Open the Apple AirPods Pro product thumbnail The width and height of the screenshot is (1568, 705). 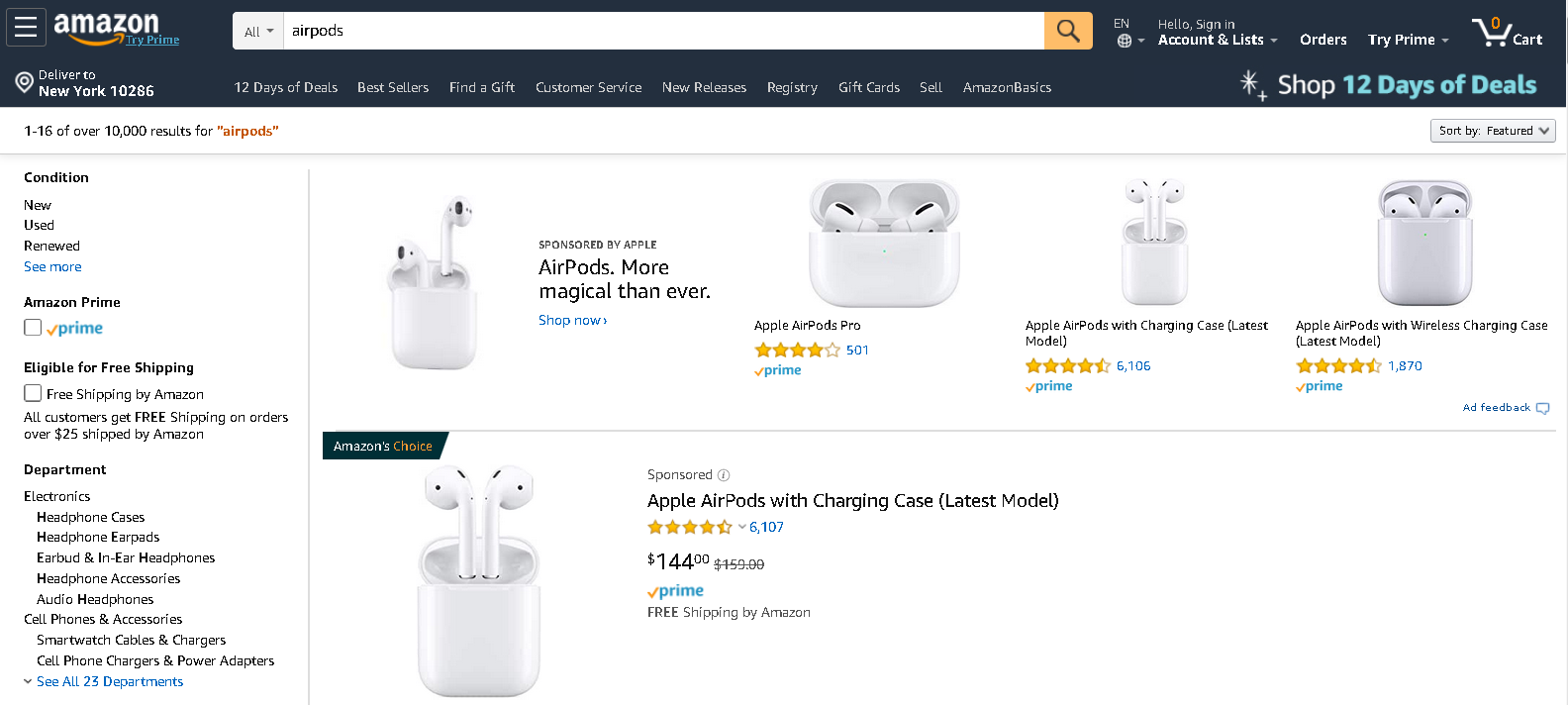(x=884, y=243)
